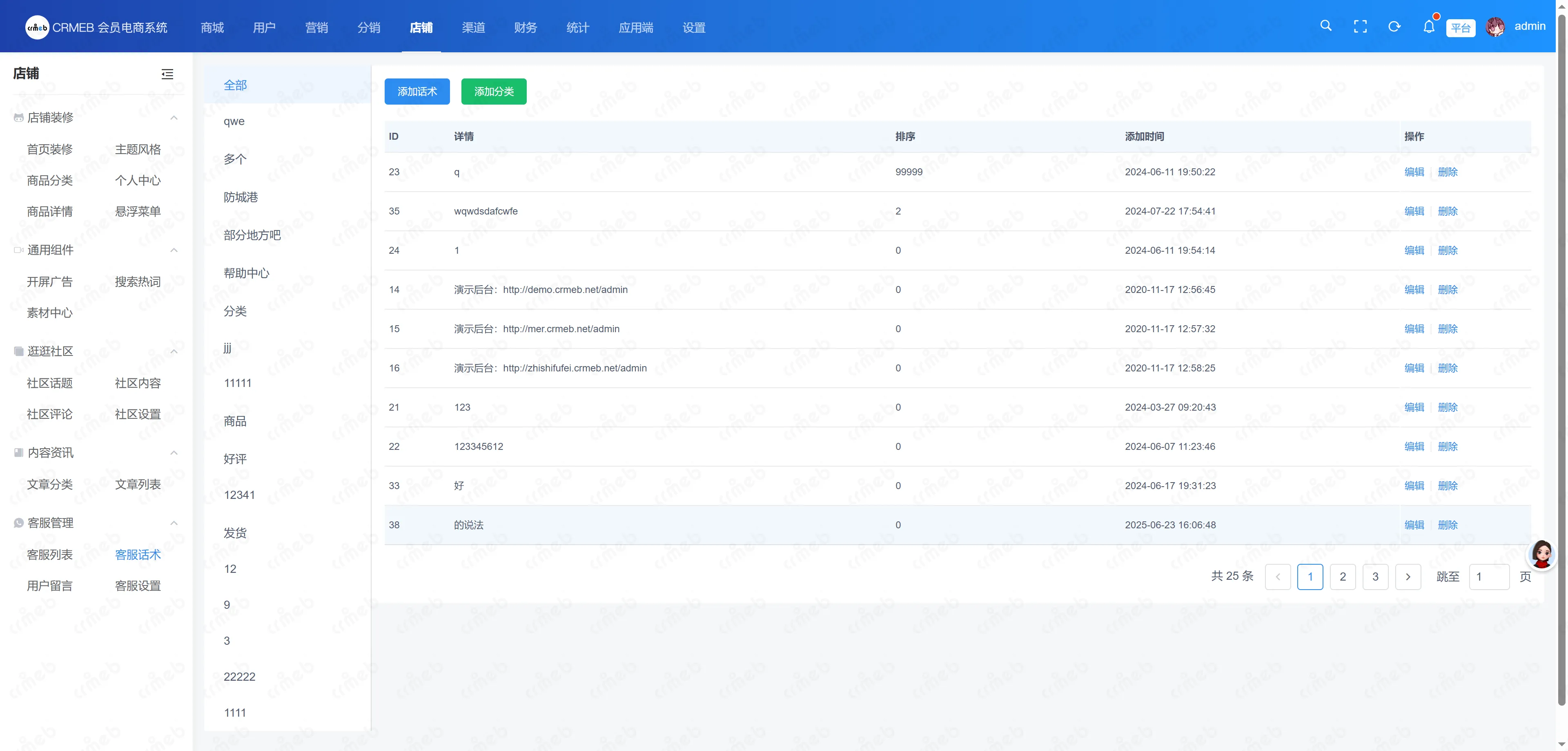
Task: Click the page jump input field
Action: [x=1489, y=577]
